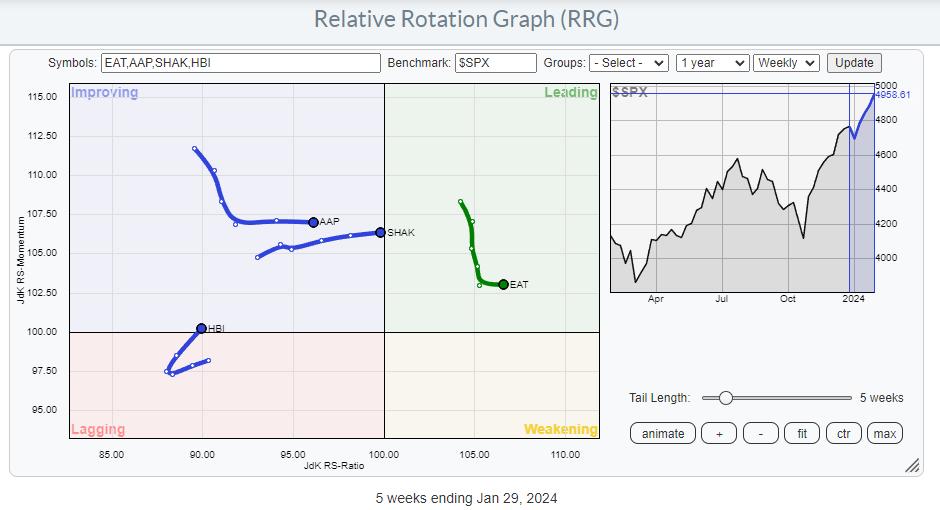The image size is (940, 510).
Task: Select the EAT data point marker
Action: 503,285
